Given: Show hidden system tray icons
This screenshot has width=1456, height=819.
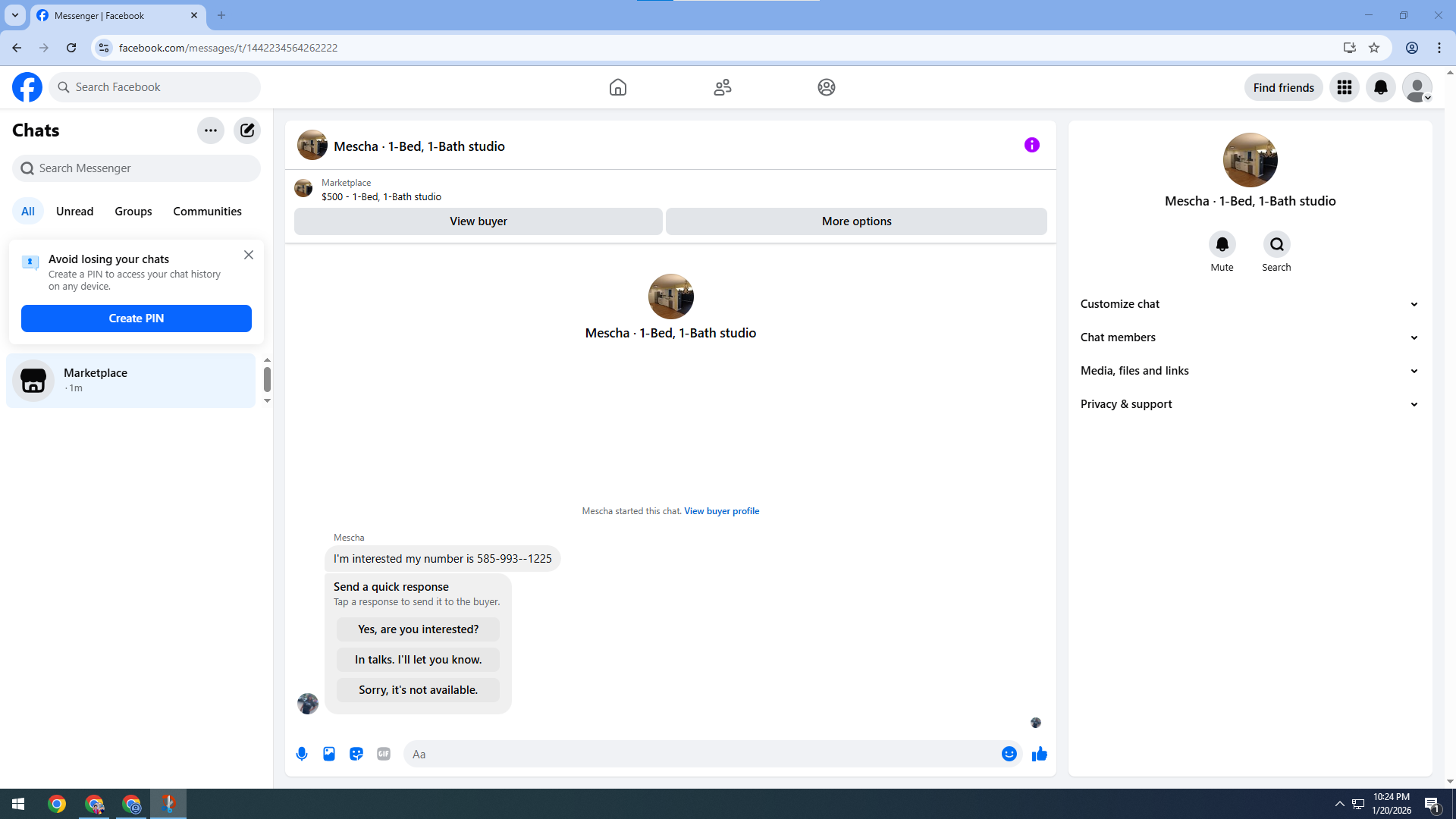Looking at the screenshot, I should 1339,804.
